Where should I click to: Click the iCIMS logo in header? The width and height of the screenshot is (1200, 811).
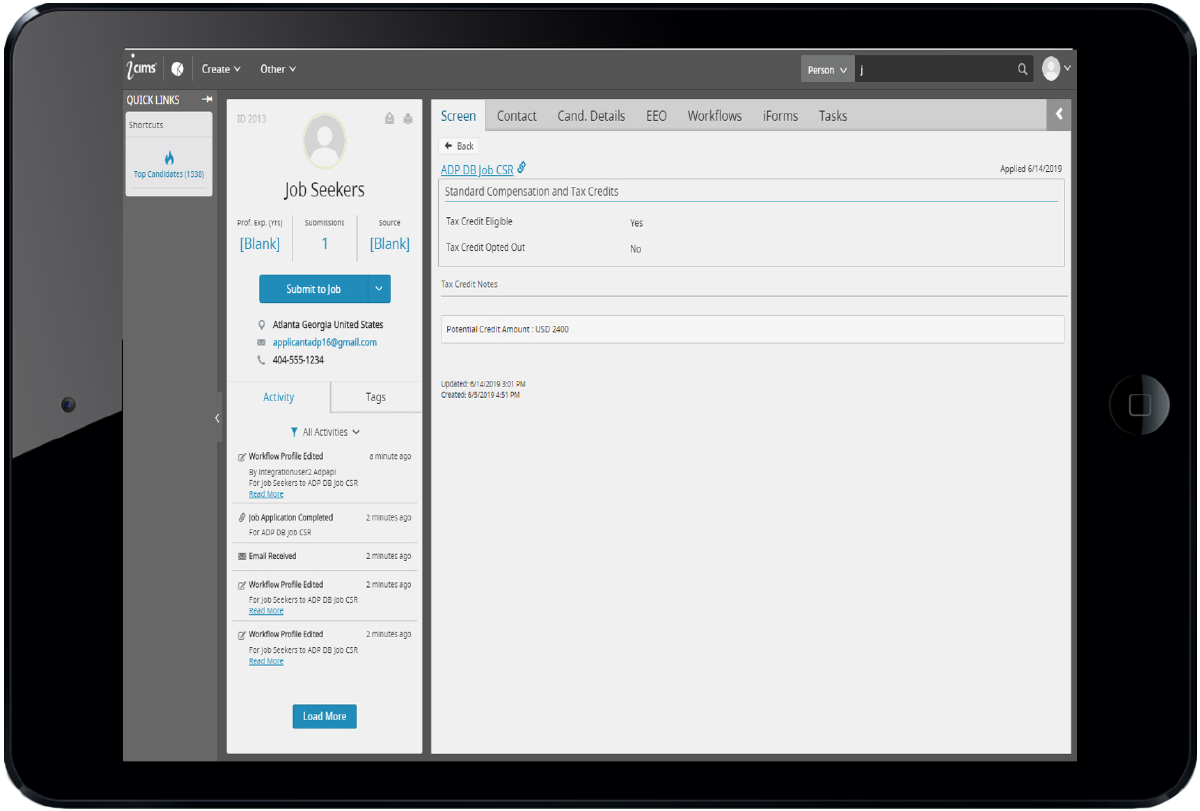click(x=141, y=68)
